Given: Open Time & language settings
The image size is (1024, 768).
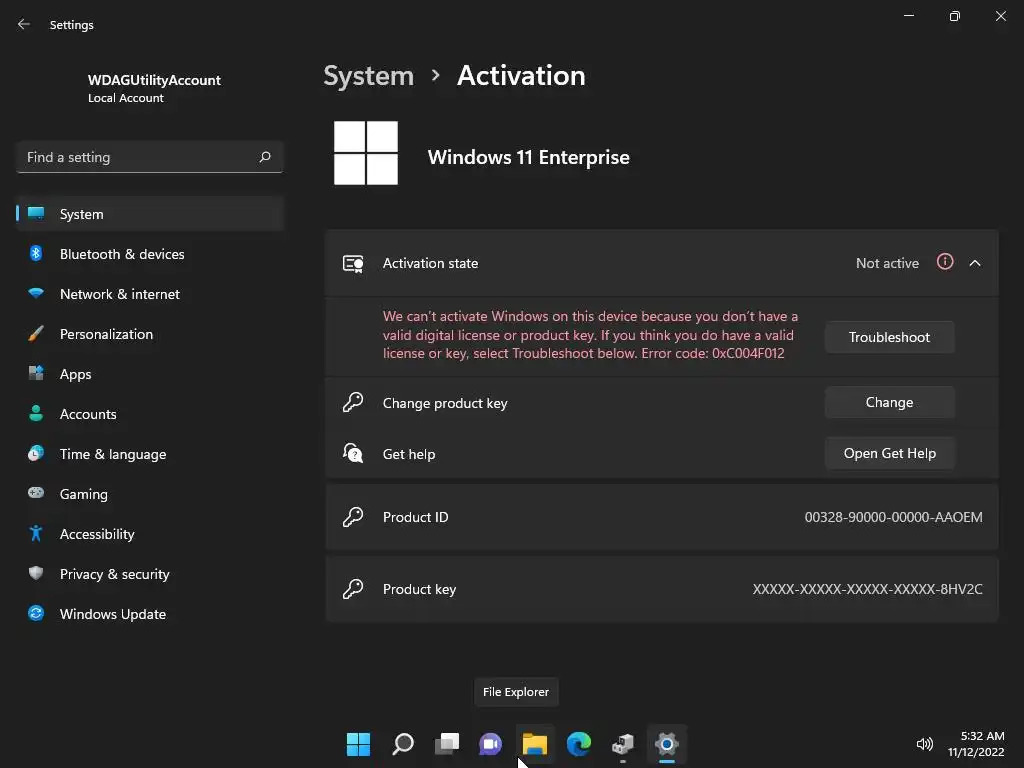Looking at the screenshot, I should [150, 454].
